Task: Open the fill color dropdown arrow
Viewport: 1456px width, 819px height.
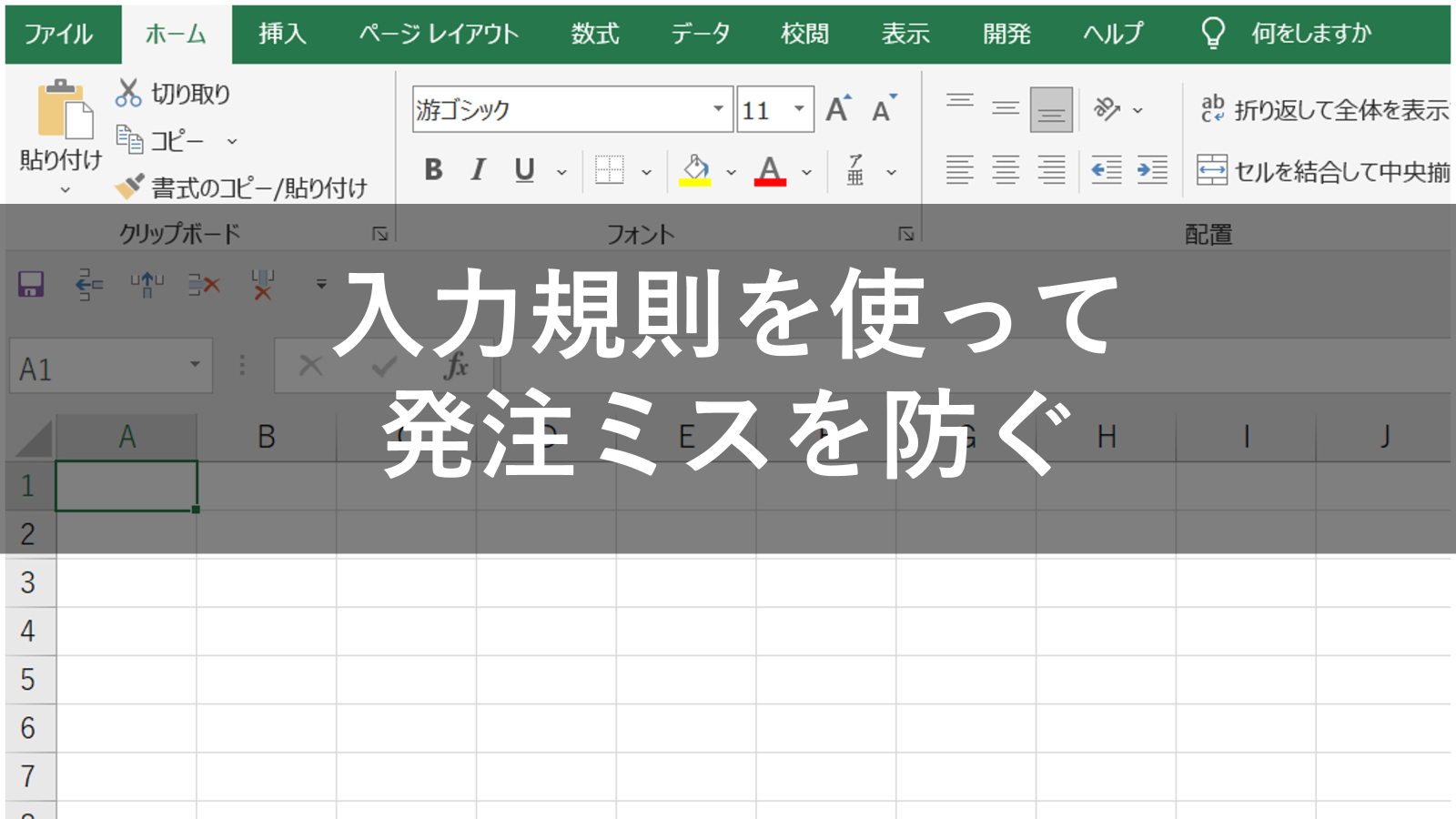Action: (731, 171)
